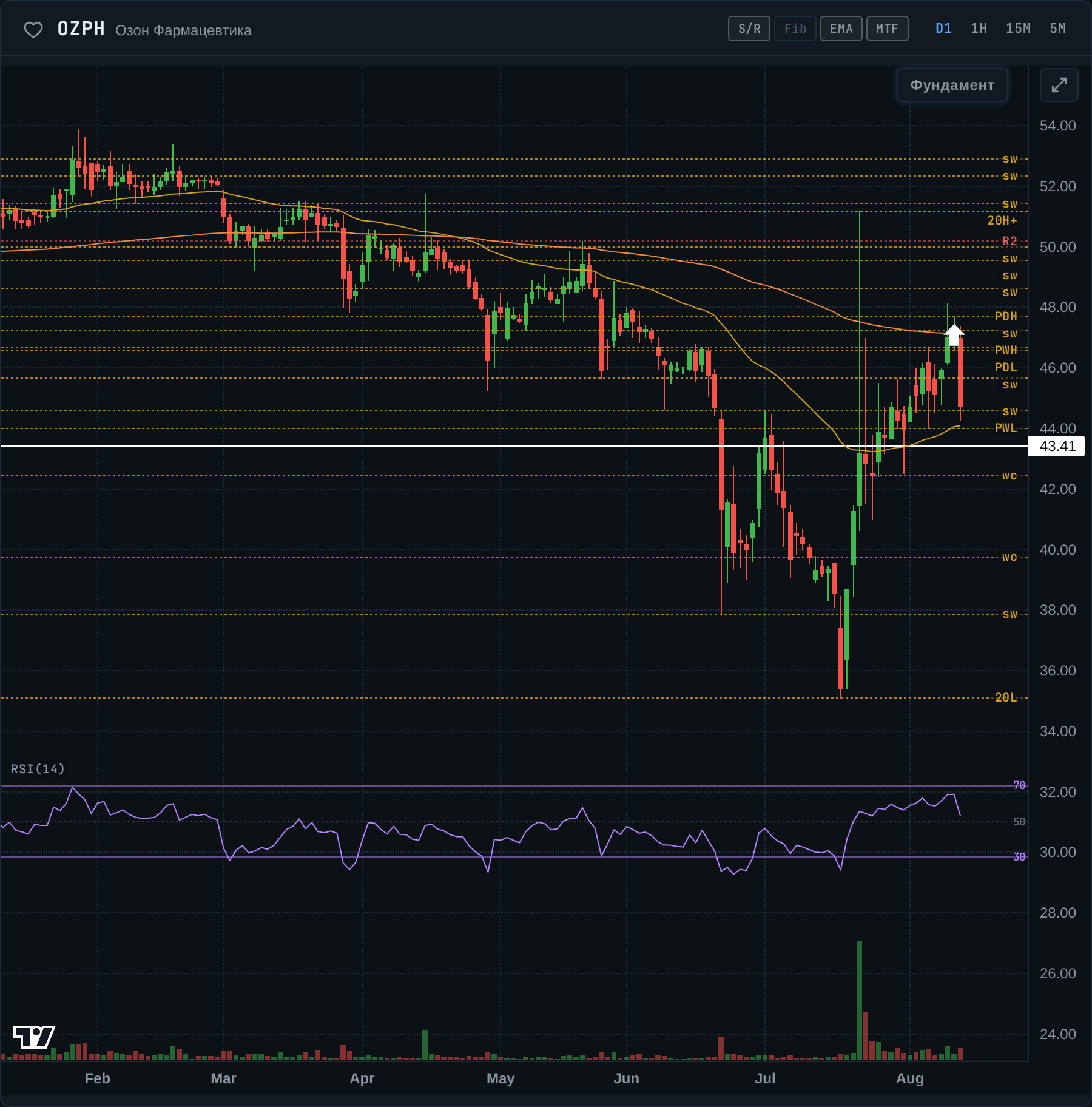Switch to the 5M timeframe
The image size is (1092, 1107).
point(1057,29)
